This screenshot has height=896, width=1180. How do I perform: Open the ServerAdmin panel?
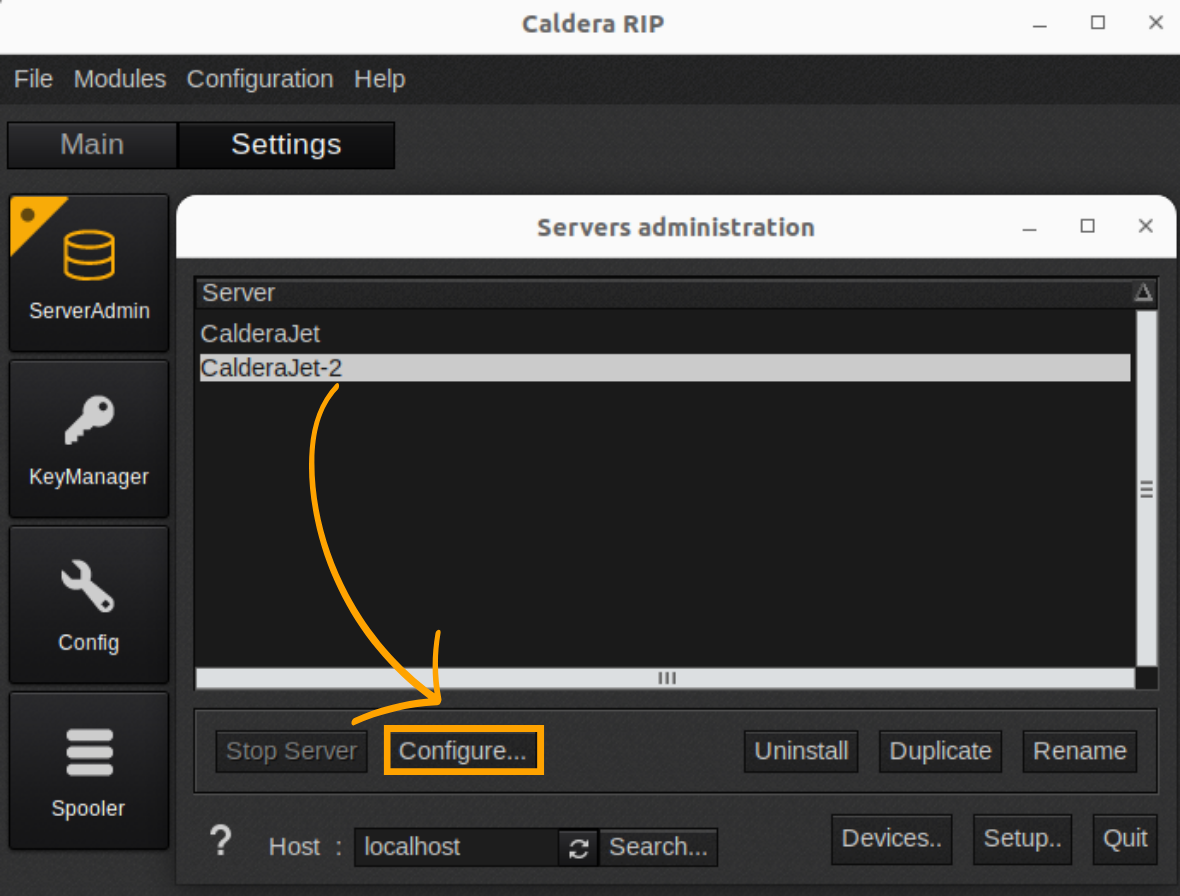pos(88,272)
